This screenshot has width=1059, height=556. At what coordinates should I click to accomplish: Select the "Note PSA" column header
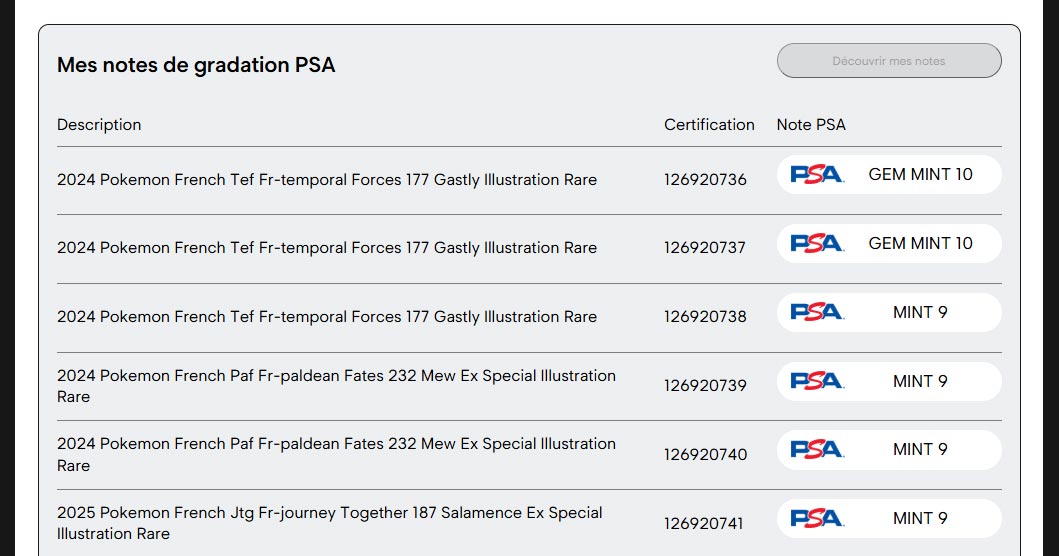pos(811,125)
